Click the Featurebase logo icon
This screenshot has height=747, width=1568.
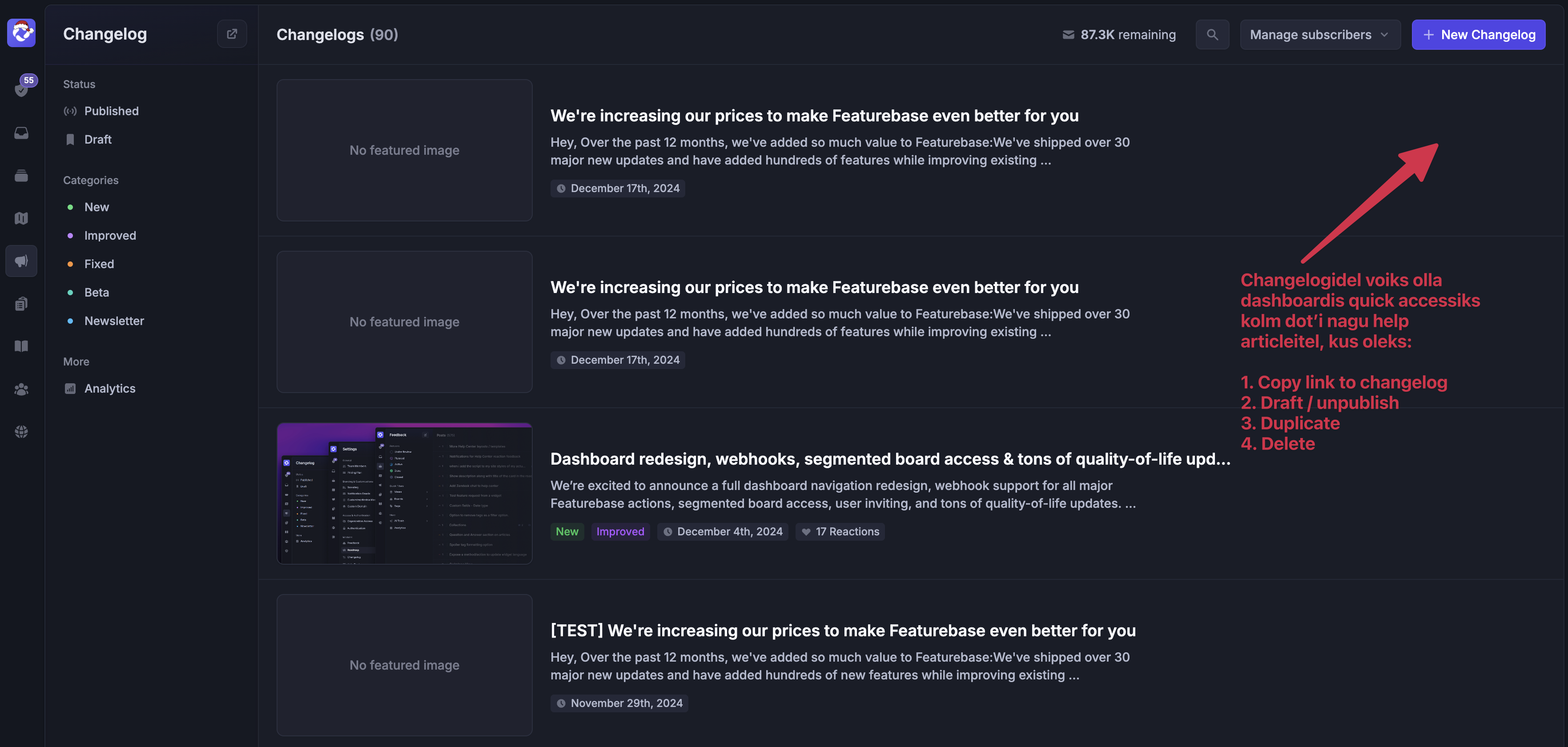[x=21, y=33]
